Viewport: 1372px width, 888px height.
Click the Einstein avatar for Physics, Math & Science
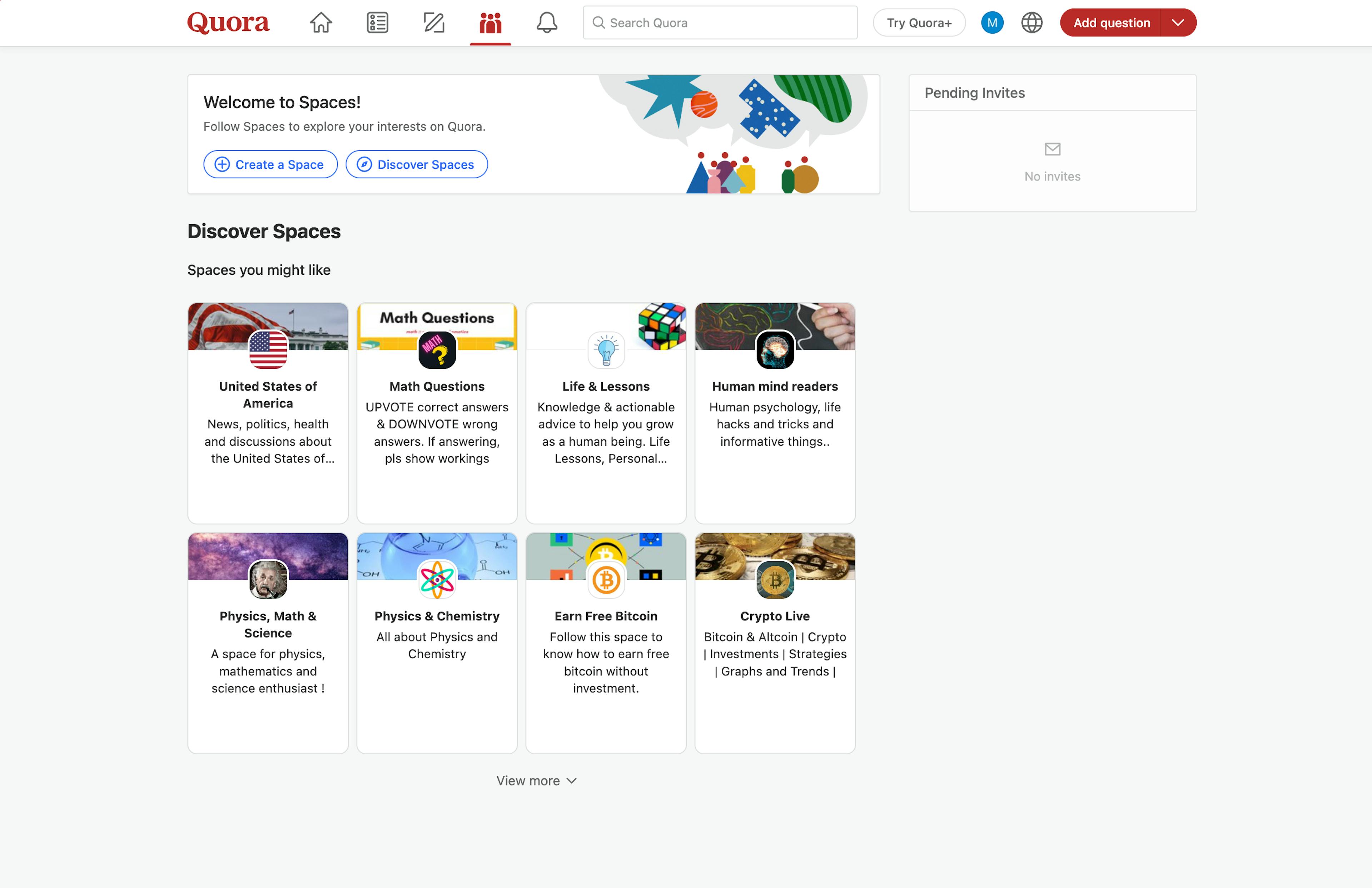tap(268, 580)
